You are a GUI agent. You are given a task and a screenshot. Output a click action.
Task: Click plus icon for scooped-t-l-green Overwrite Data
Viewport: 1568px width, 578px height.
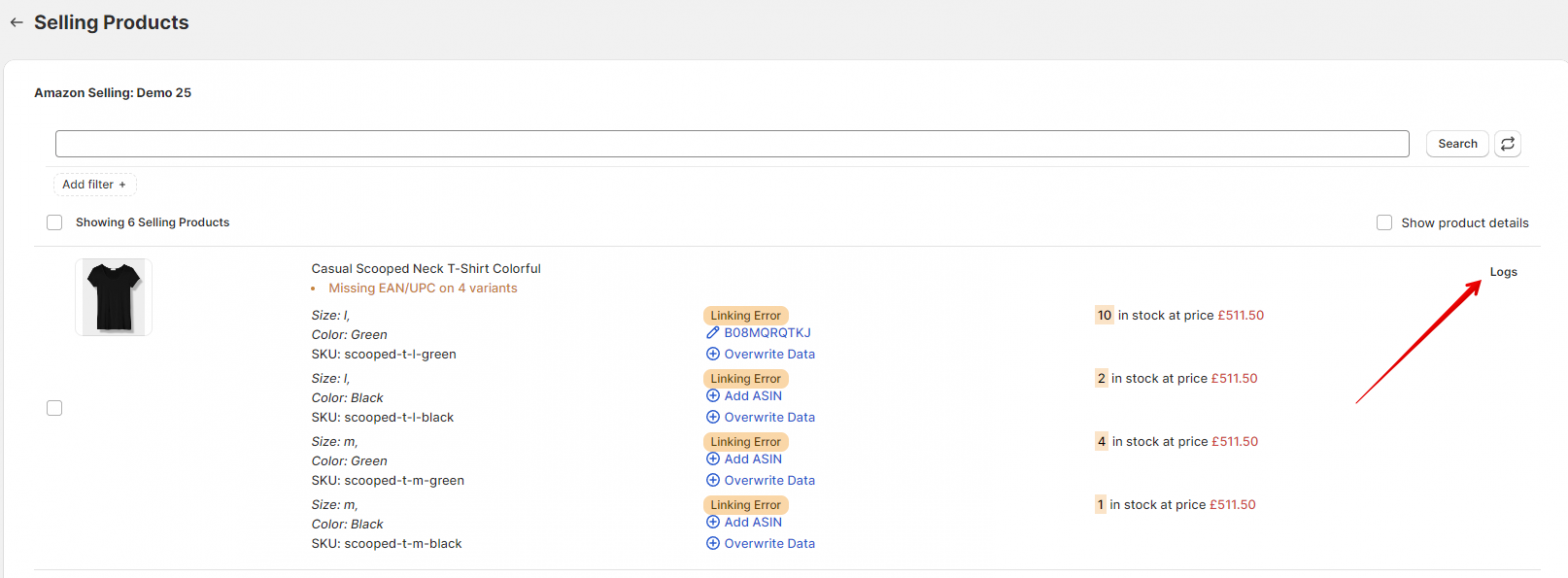[713, 354]
